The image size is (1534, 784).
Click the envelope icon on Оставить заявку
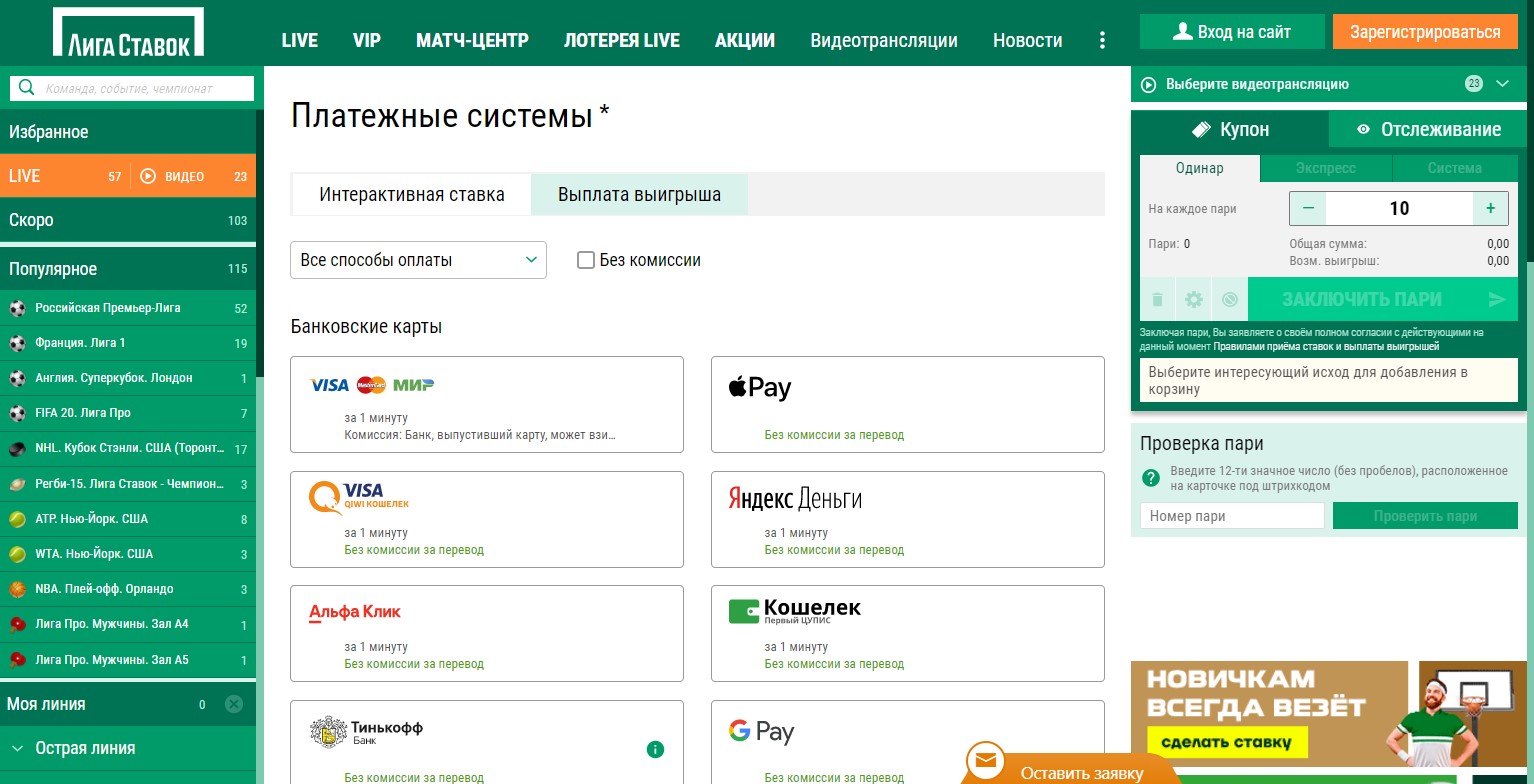(986, 761)
